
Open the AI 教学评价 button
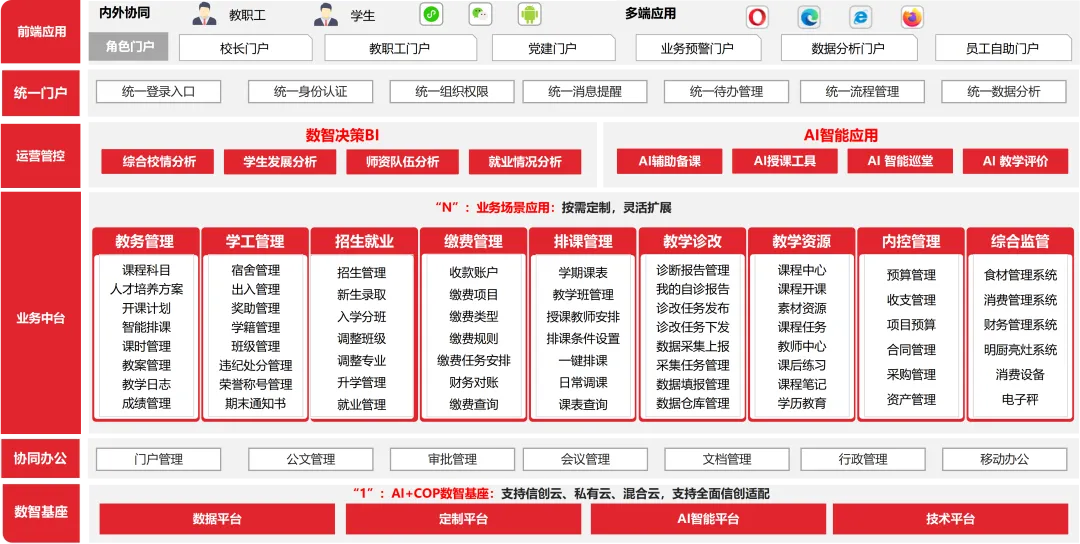point(1015,161)
